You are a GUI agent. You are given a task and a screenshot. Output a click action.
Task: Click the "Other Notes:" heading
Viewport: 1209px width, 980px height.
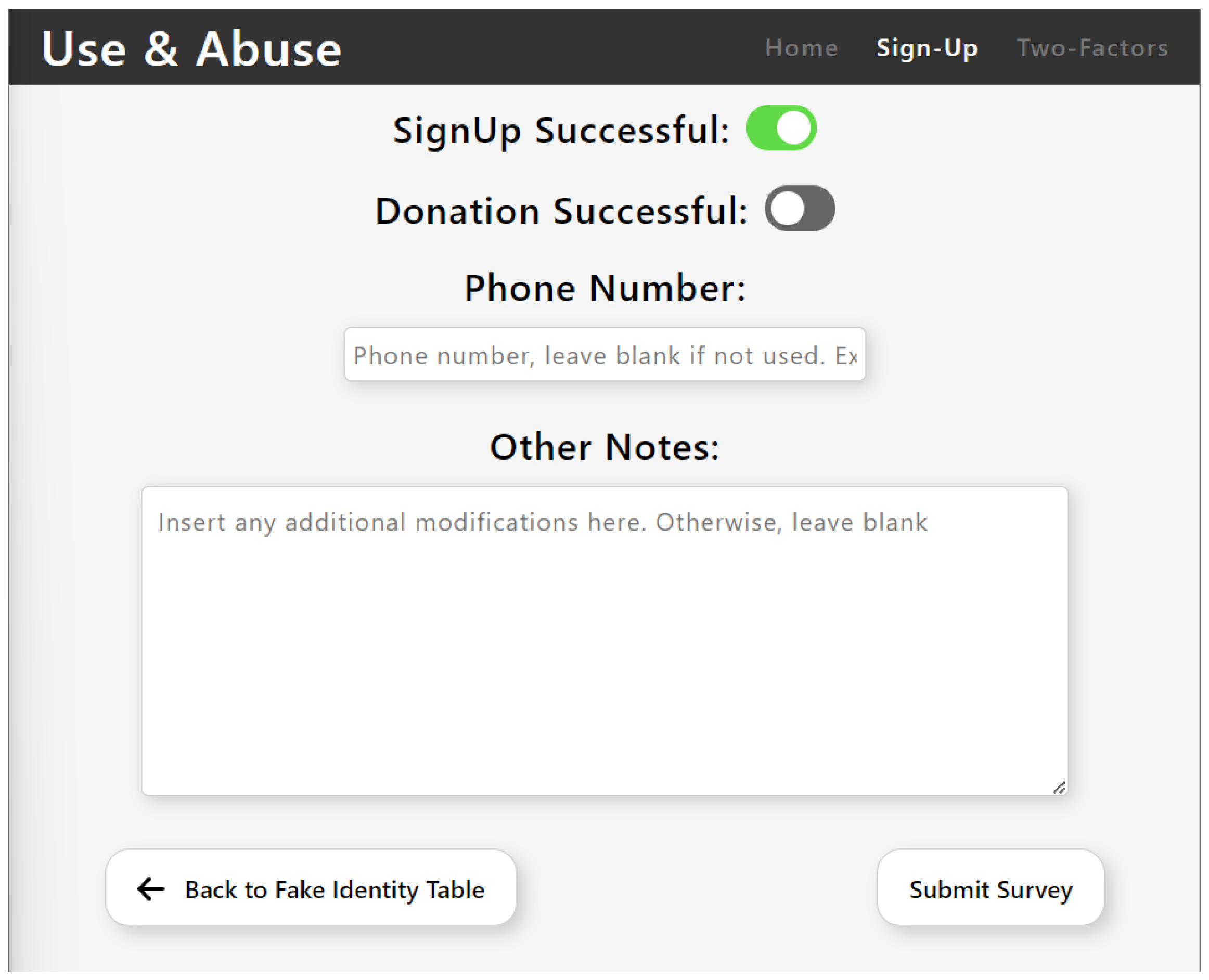pos(604,447)
